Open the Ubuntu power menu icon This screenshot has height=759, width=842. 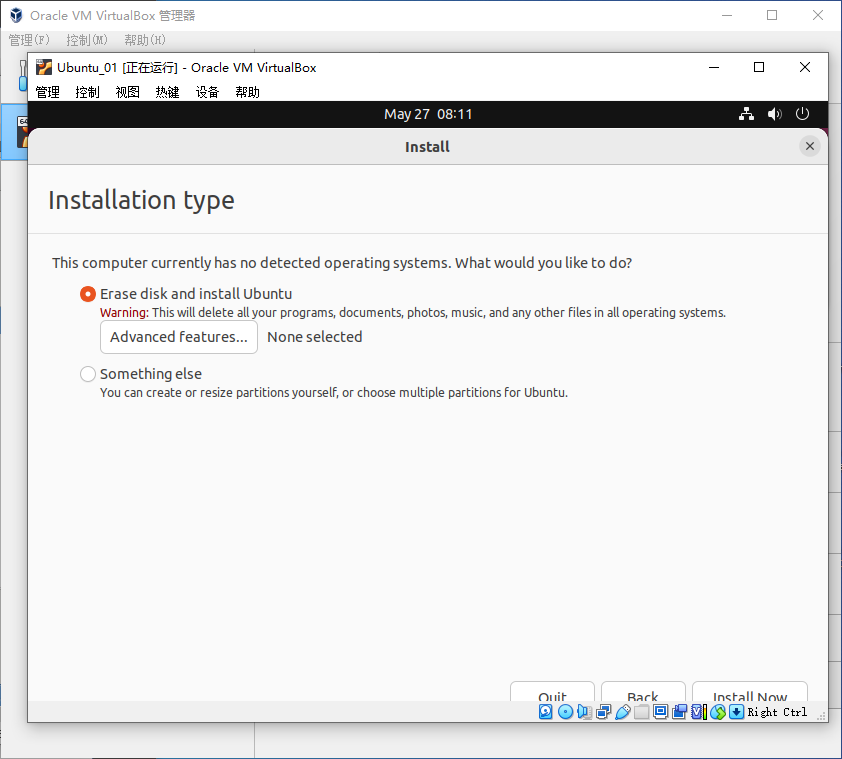tap(802, 114)
